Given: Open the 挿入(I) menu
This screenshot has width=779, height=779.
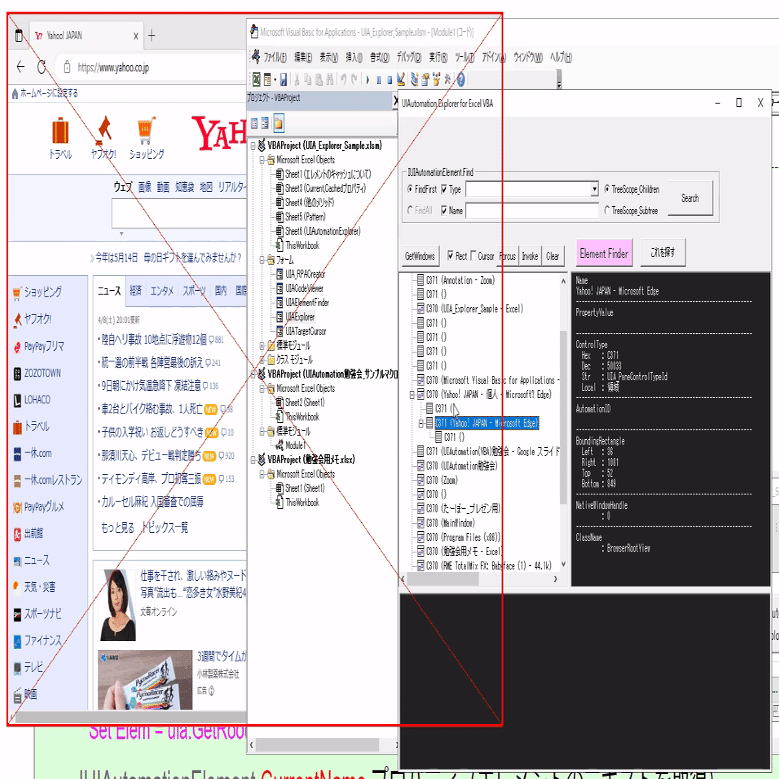Looking at the screenshot, I should coord(354,58).
